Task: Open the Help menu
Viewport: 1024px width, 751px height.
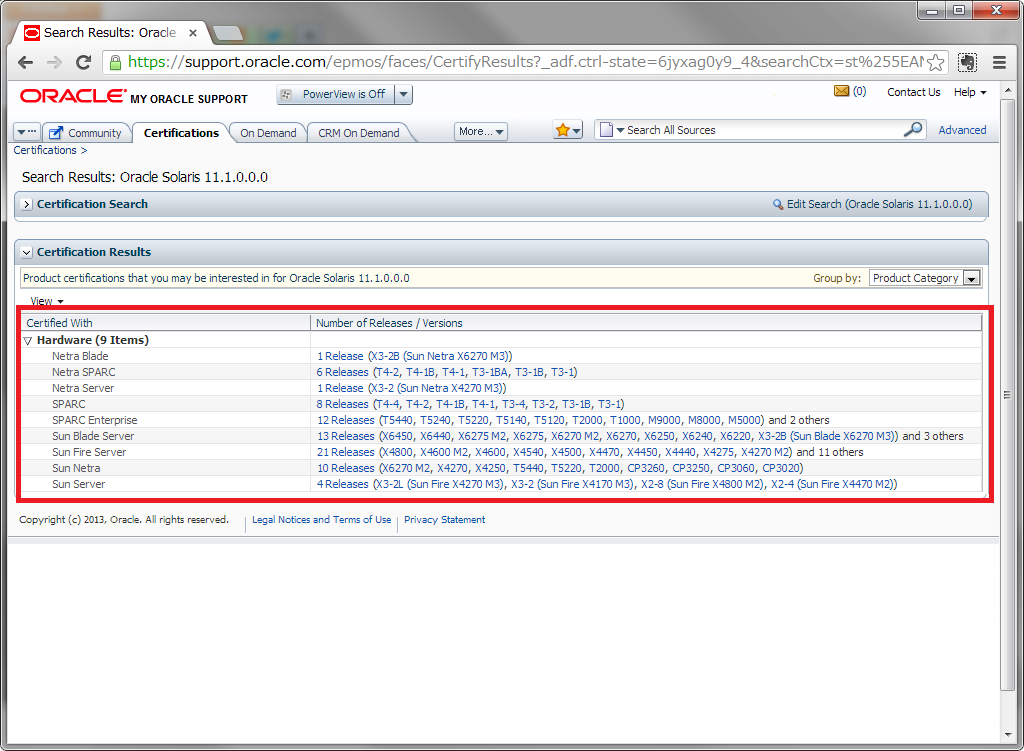Action: click(970, 92)
